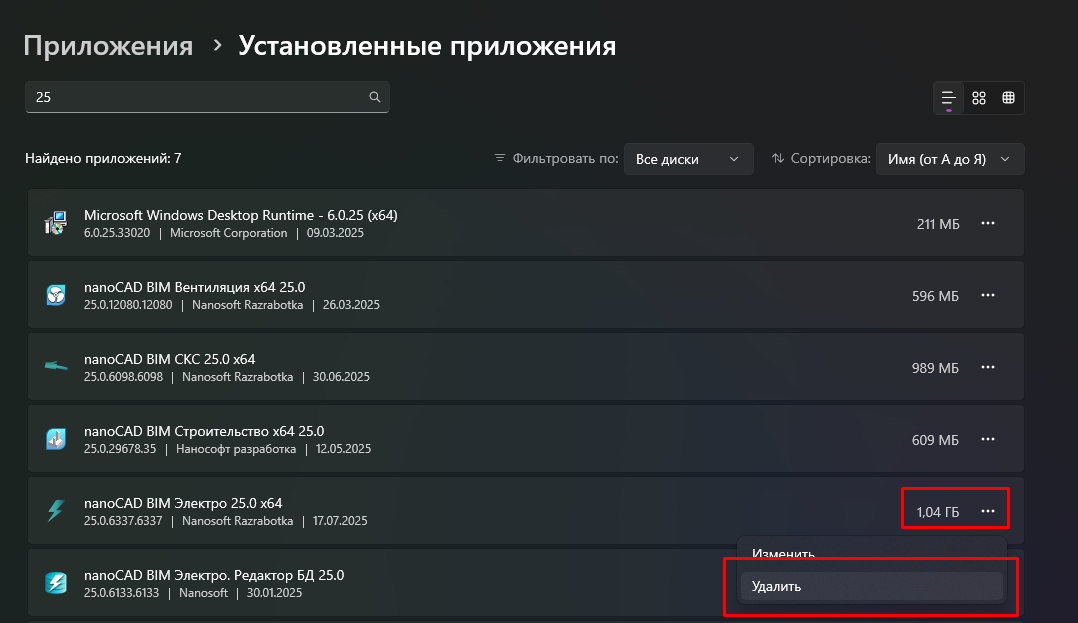
Task: Click the install date 12.05.2025
Action: [x=343, y=449]
